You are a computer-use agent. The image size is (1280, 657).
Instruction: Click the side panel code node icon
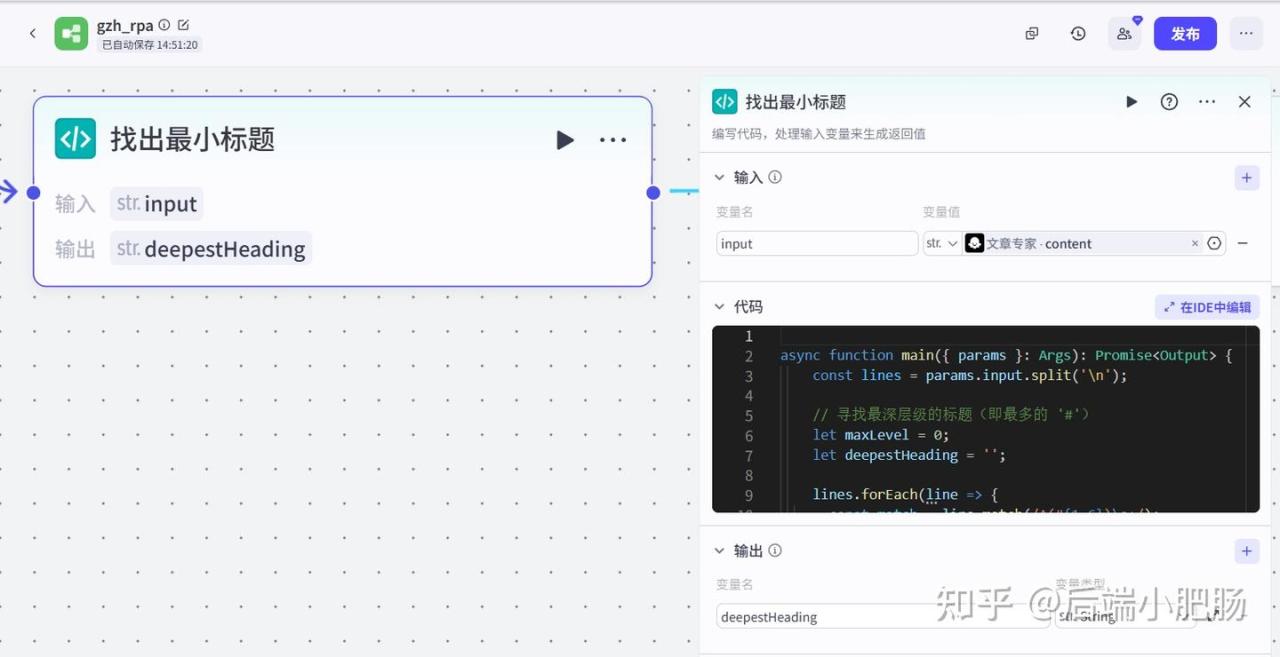[x=725, y=102]
